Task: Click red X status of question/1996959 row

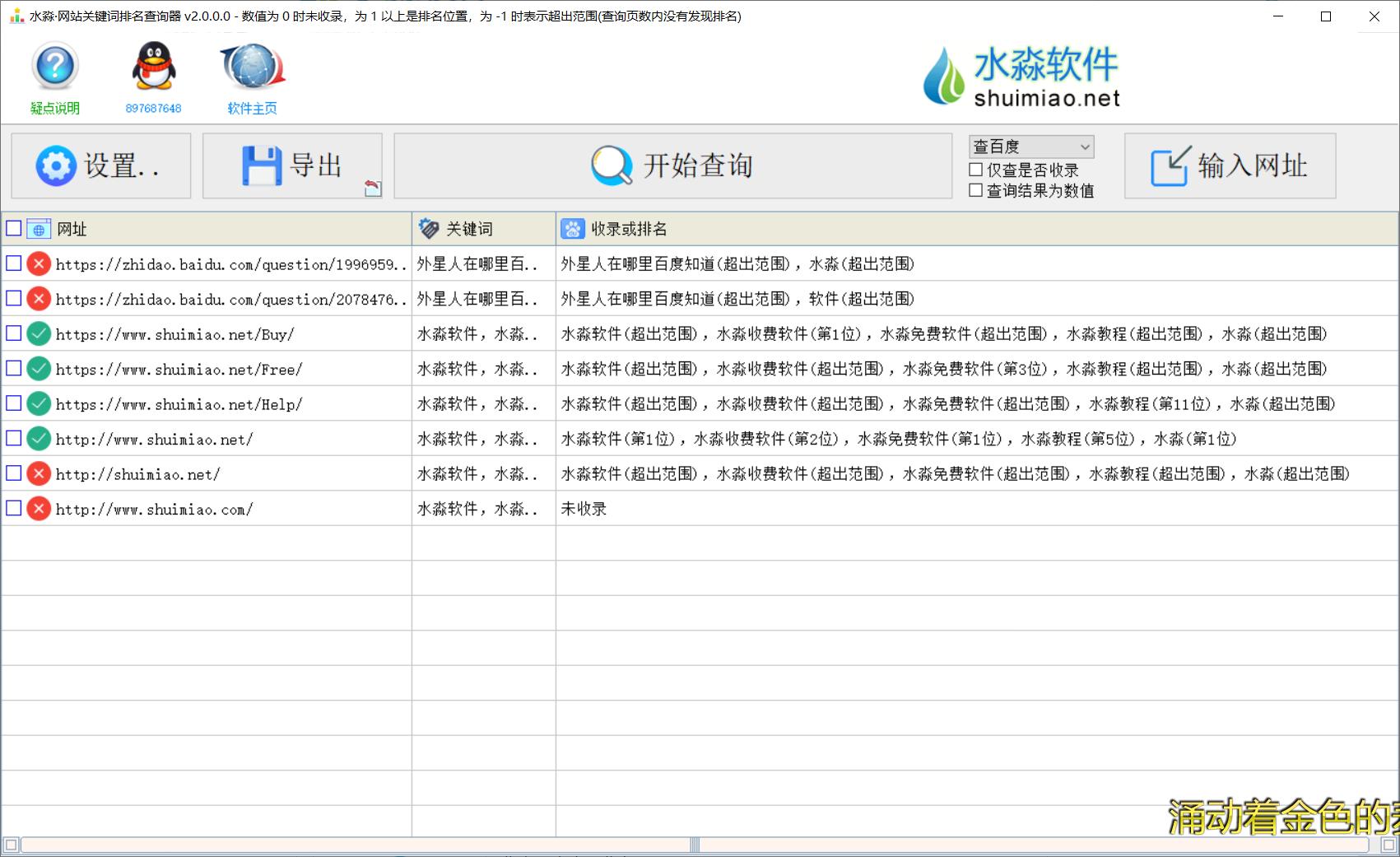Action: coord(39,263)
